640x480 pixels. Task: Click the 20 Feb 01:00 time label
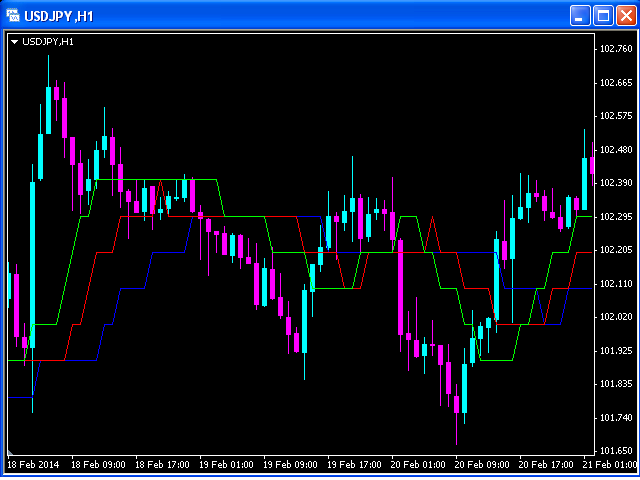418,464
